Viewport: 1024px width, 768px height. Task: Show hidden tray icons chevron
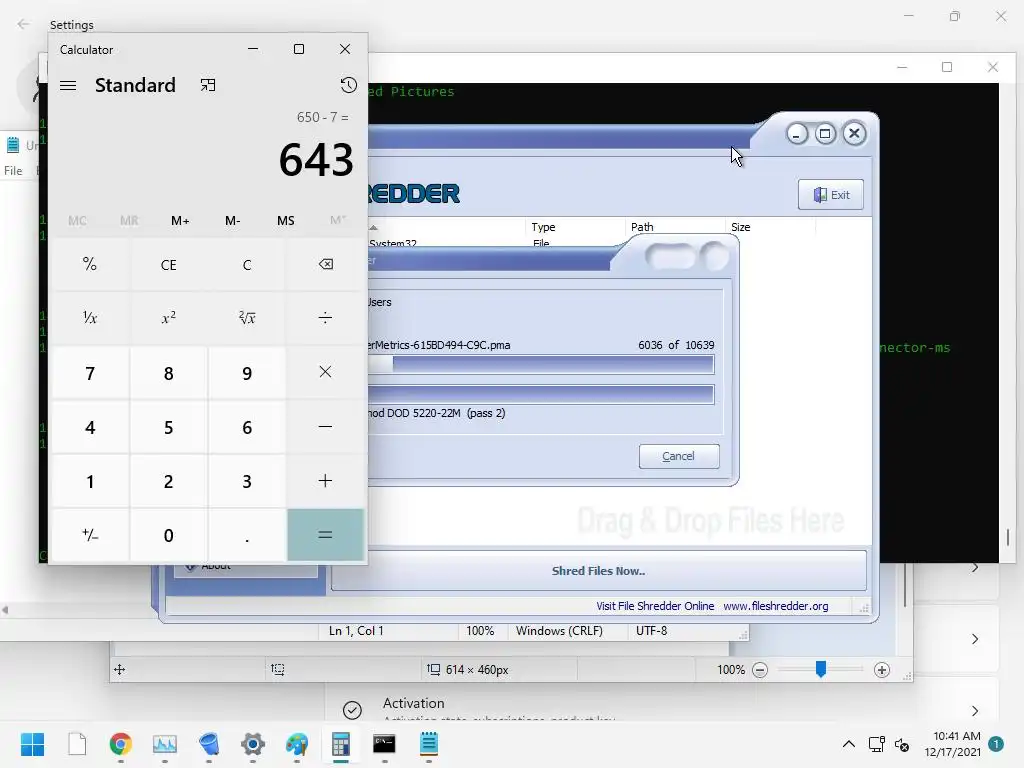click(848, 744)
